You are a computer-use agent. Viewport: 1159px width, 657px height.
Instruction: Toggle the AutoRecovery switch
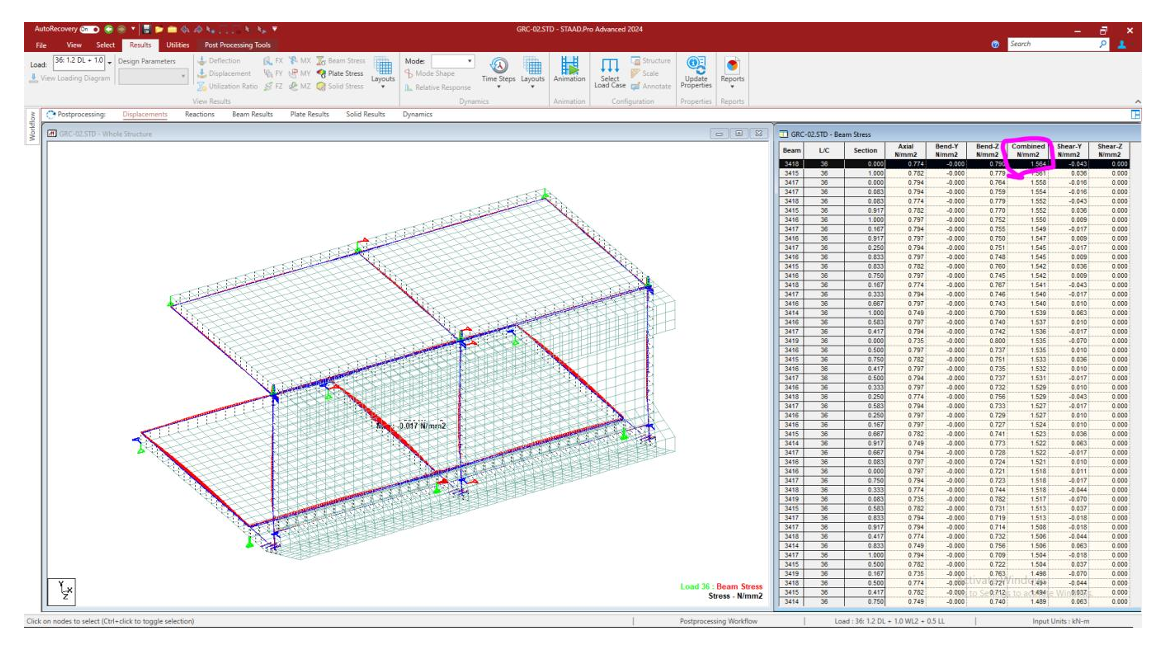point(87,29)
